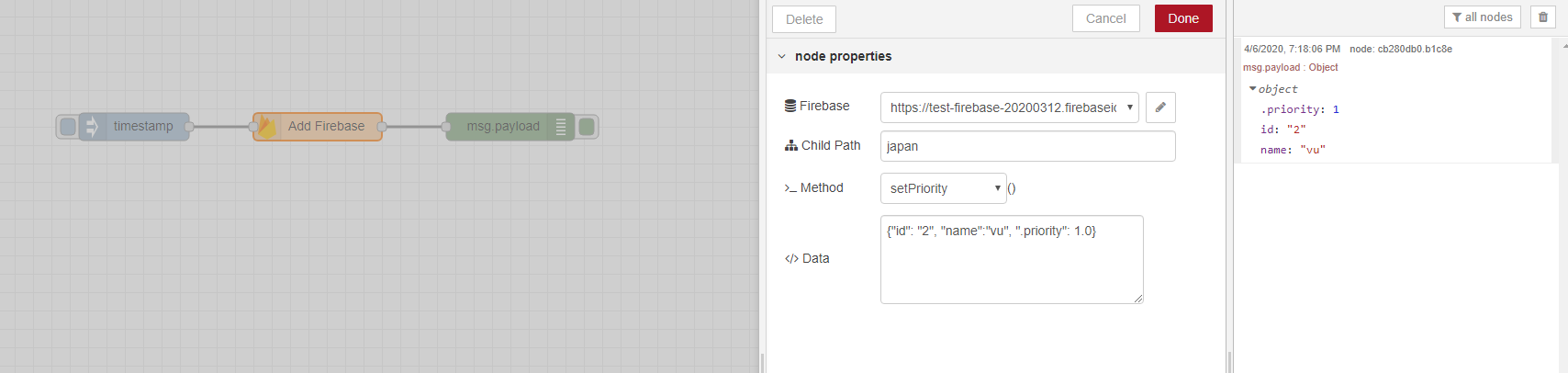The width and height of the screenshot is (1568, 373).
Task: Collapse the node properties section
Action: point(782,57)
